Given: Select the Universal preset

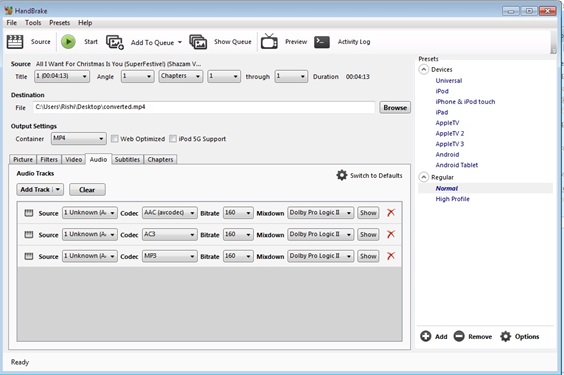Looking at the screenshot, I should click(449, 81).
